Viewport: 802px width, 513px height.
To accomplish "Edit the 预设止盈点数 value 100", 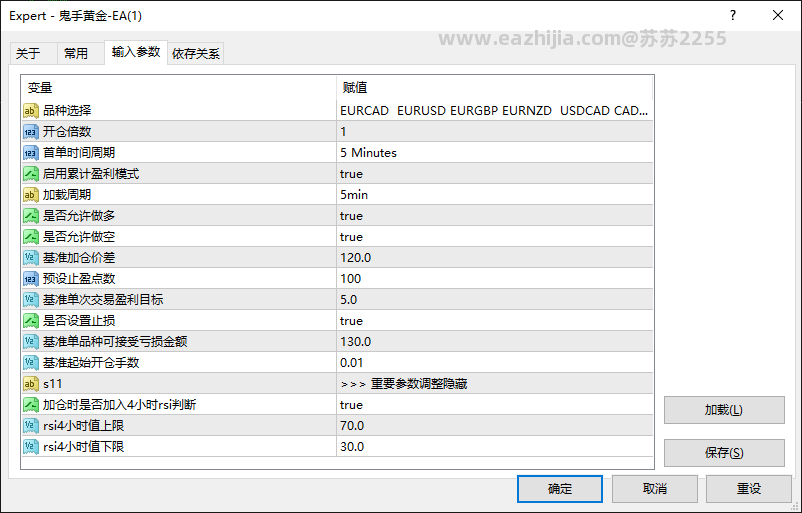I will click(495, 279).
